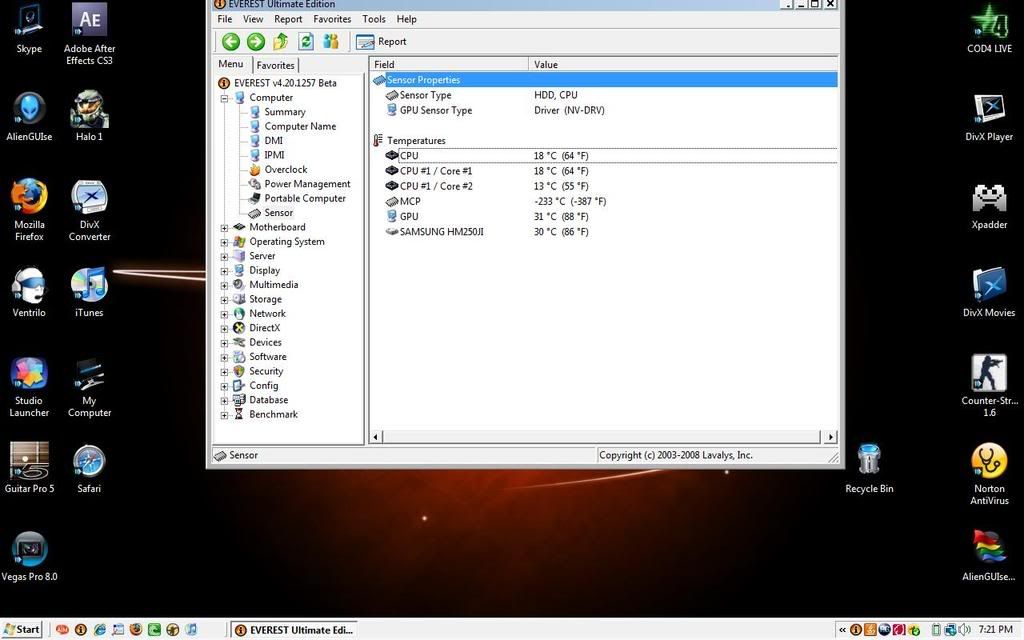Expand the Network tree node
This screenshot has height=640, width=1024.
click(x=224, y=314)
